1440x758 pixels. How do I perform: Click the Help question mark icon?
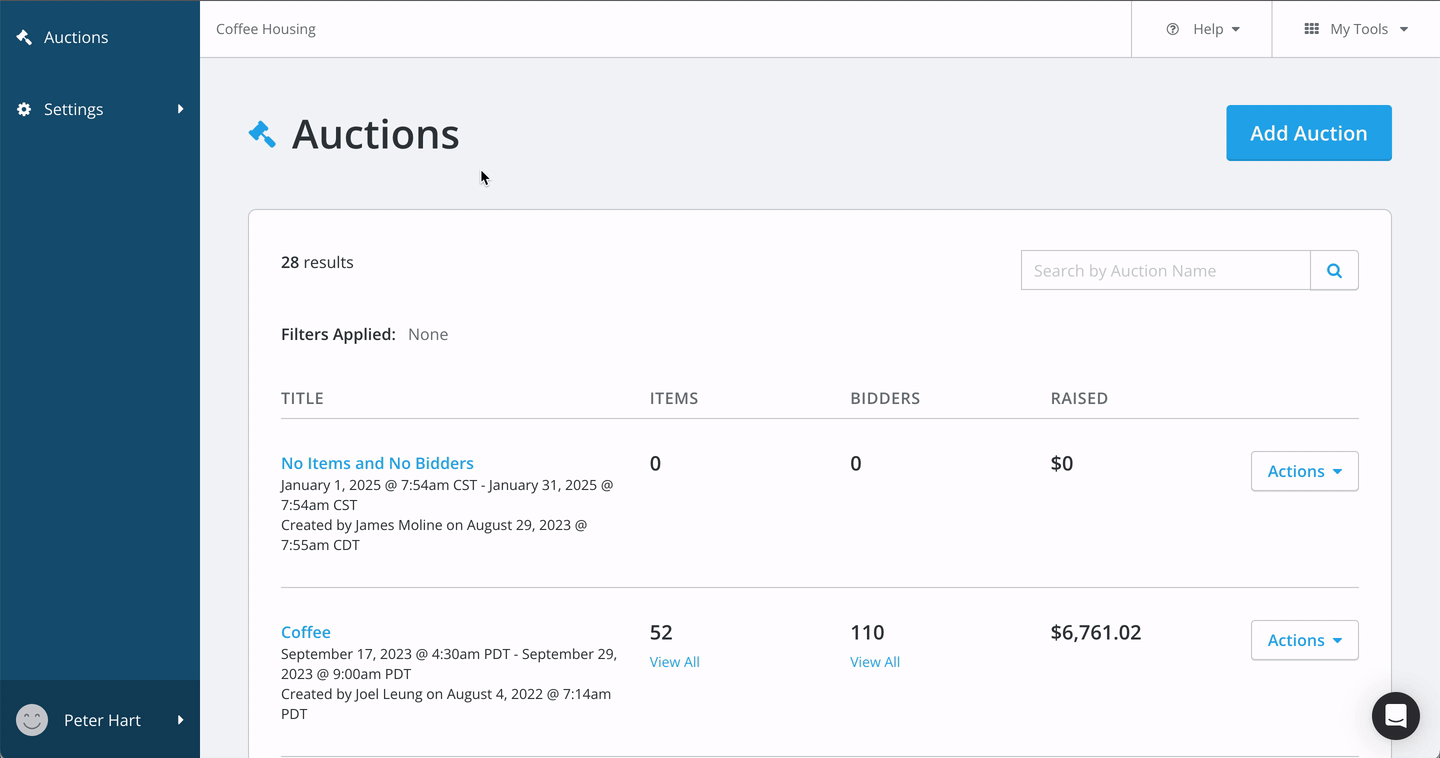[1172, 29]
